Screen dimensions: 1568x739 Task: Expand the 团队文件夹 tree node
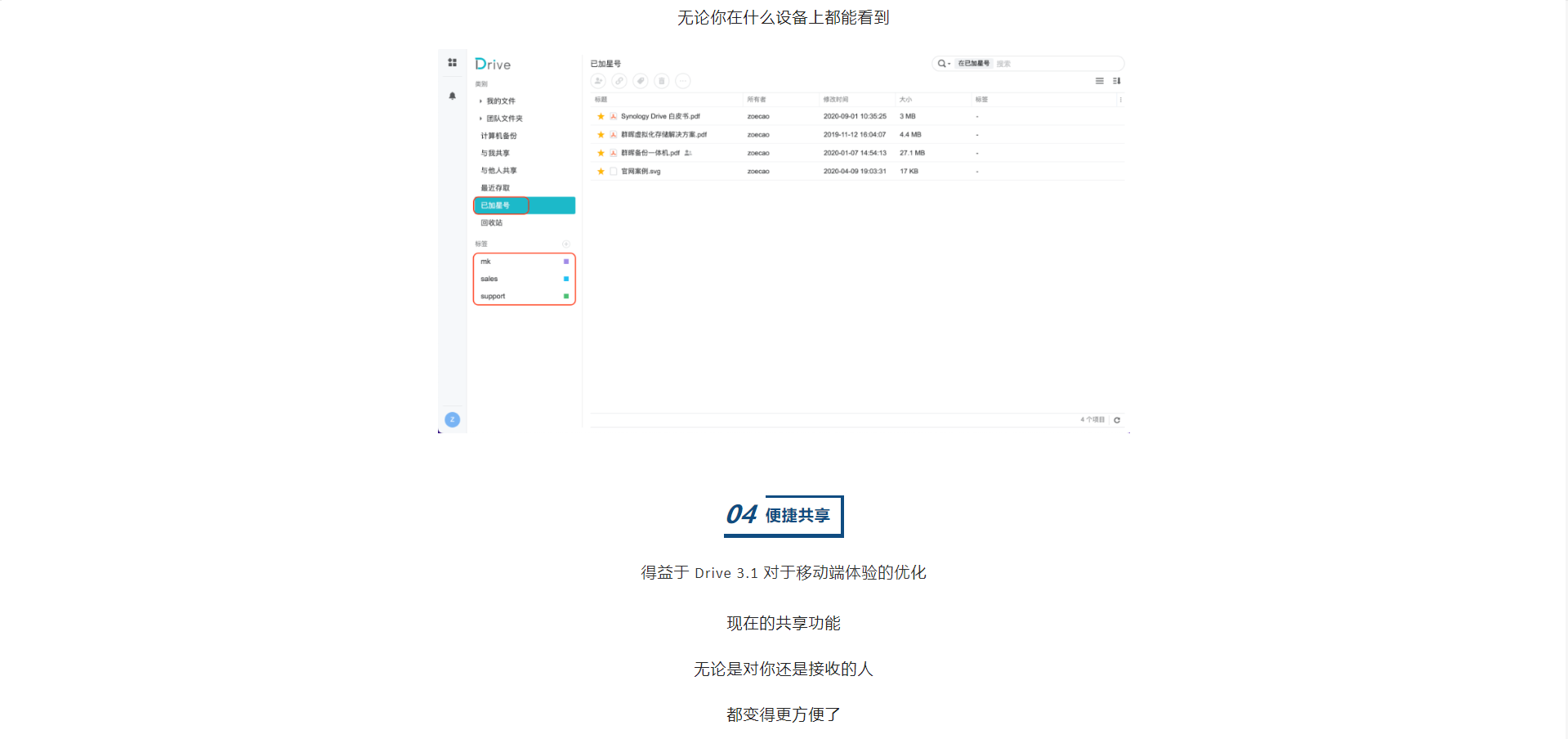(x=480, y=119)
